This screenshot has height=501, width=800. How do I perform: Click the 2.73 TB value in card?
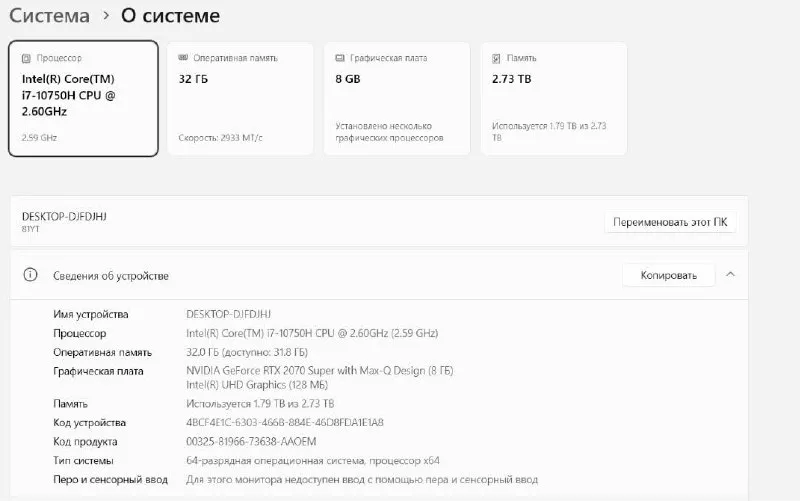point(511,79)
